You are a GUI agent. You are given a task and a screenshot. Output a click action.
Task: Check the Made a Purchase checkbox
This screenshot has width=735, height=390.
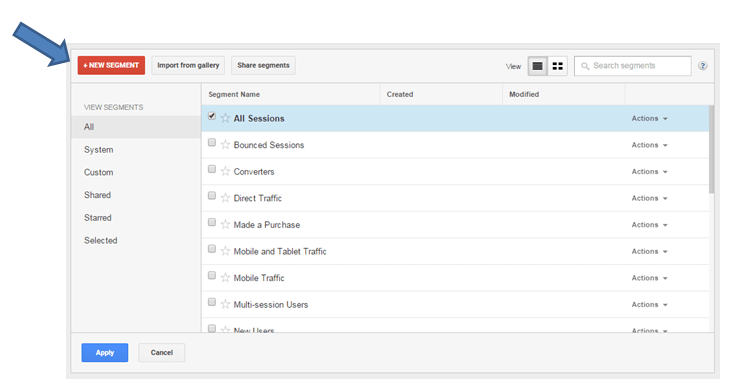coord(212,222)
